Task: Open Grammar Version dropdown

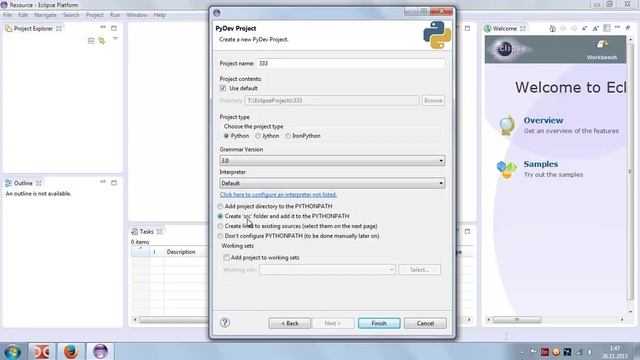Action: (332, 160)
